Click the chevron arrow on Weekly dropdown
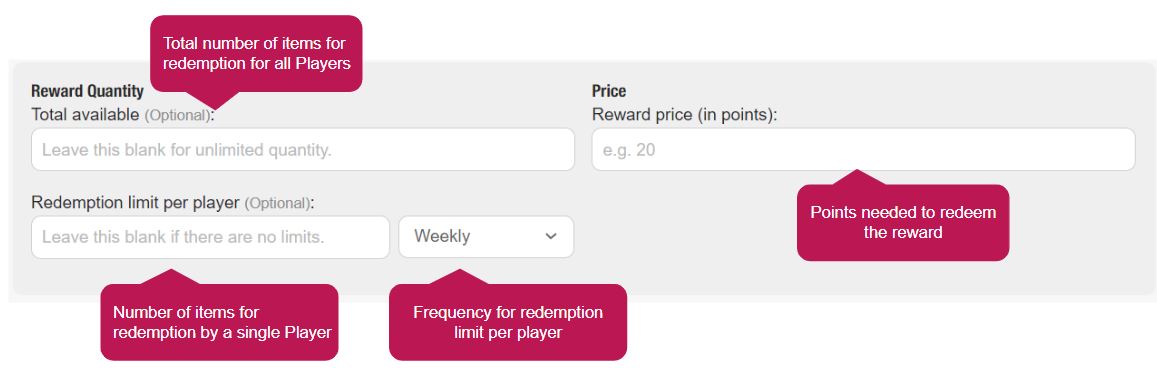Screen dimensions: 1157x368 550,237
